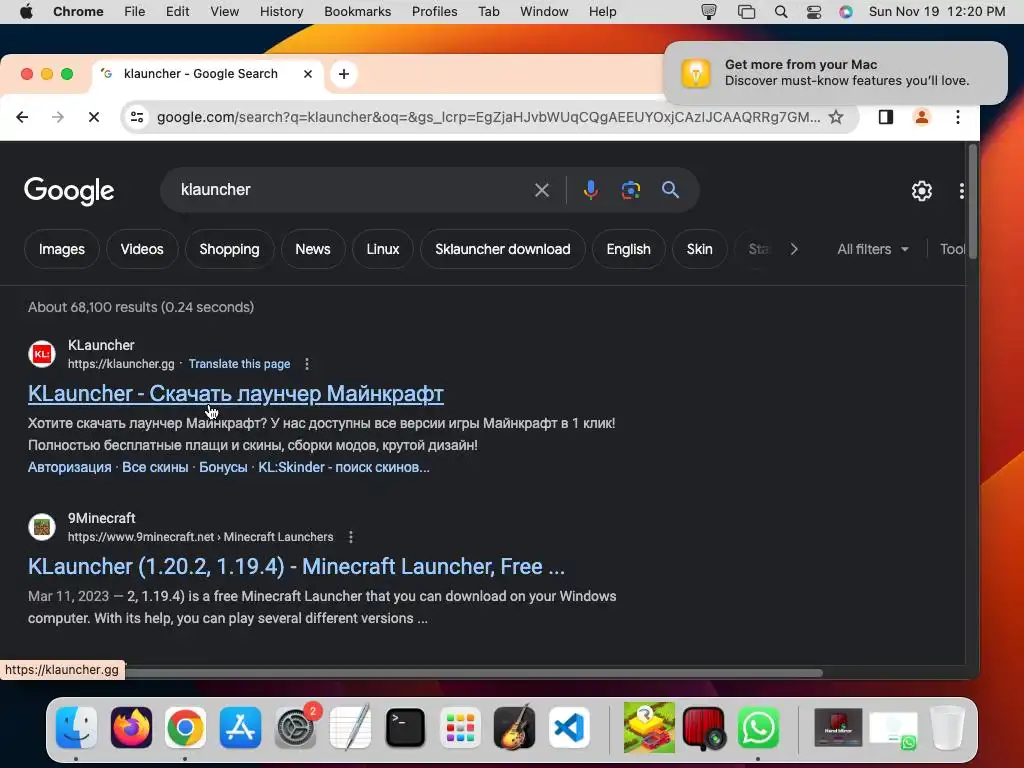Screen dimensions: 1024x768
Task: Open the Profiles menu
Action: coord(434,11)
